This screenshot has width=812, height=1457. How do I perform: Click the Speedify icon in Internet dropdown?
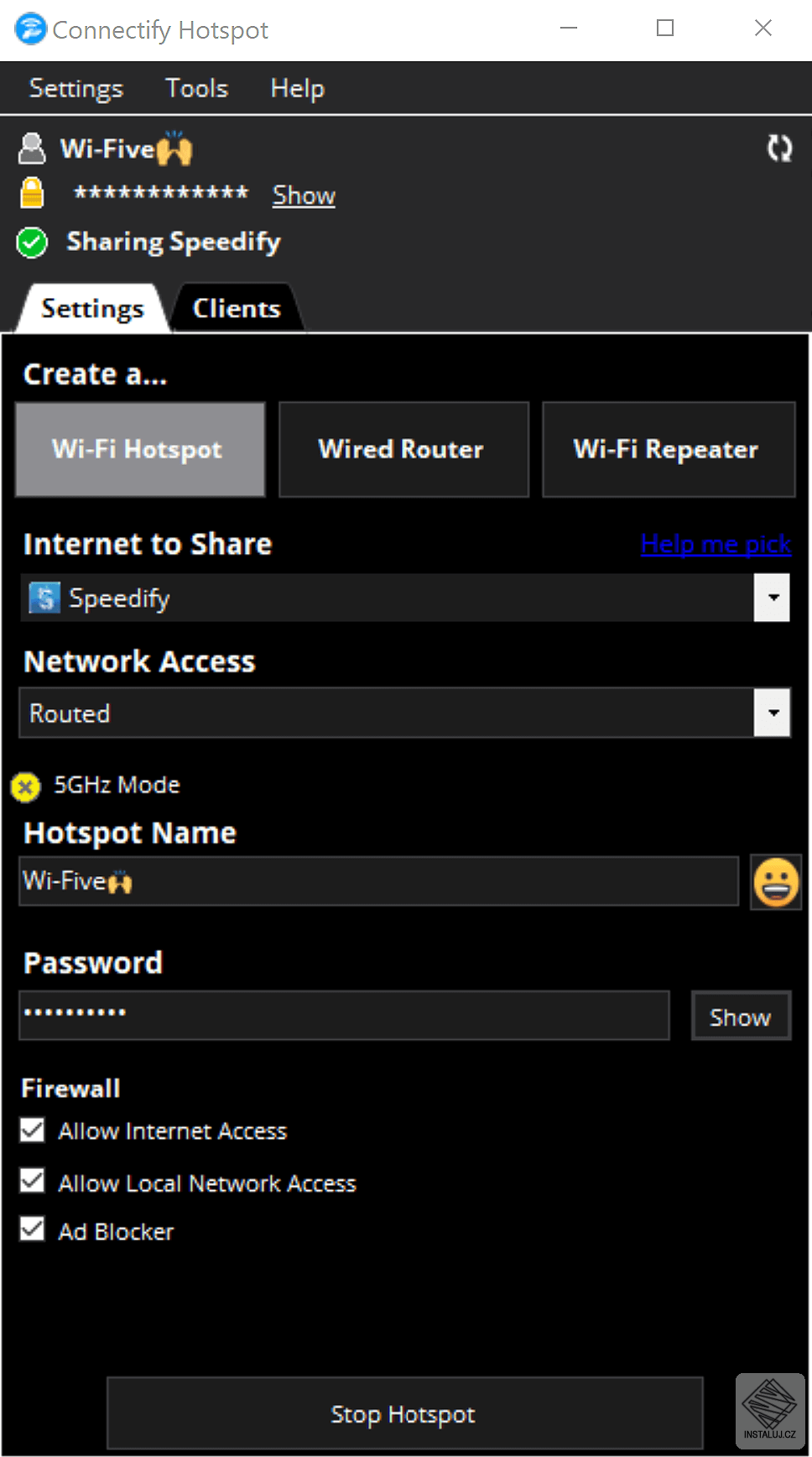(x=44, y=598)
